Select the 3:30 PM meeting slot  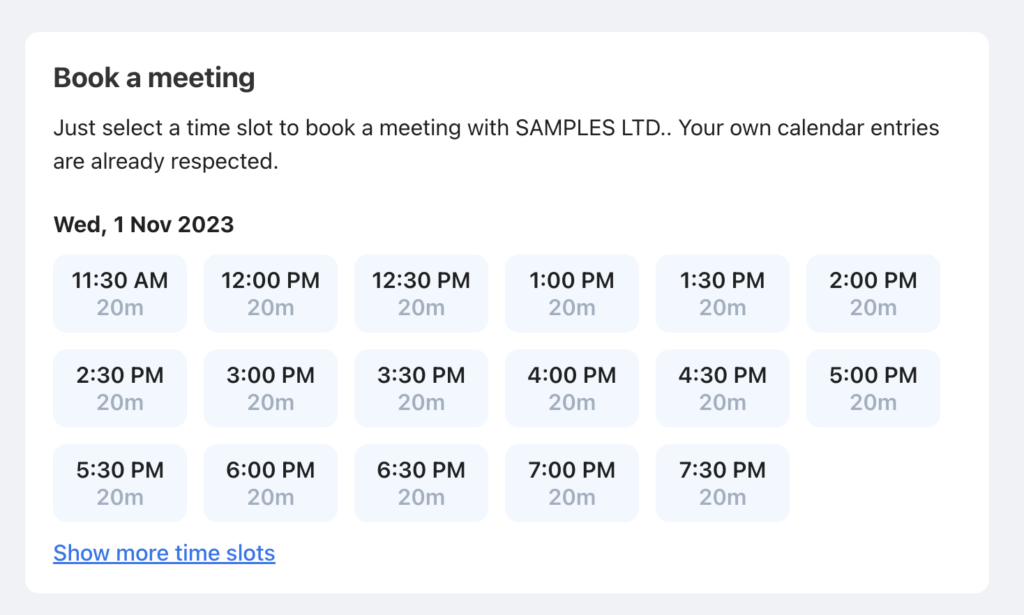[421, 388]
